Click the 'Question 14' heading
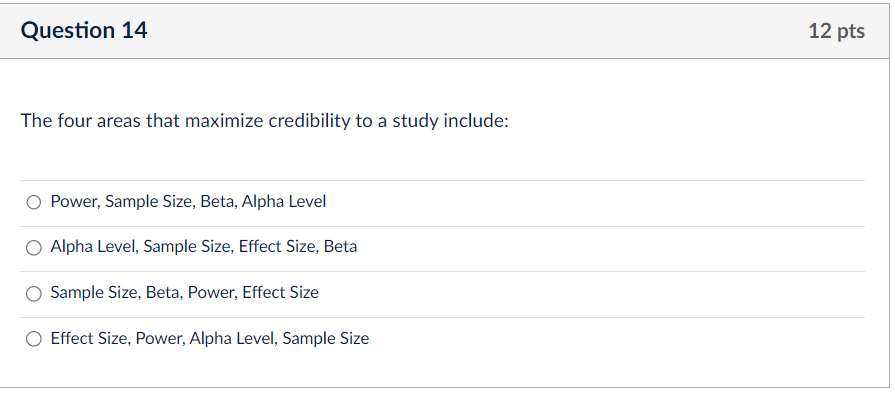This screenshot has width=895, height=400. (x=84, y=31)
